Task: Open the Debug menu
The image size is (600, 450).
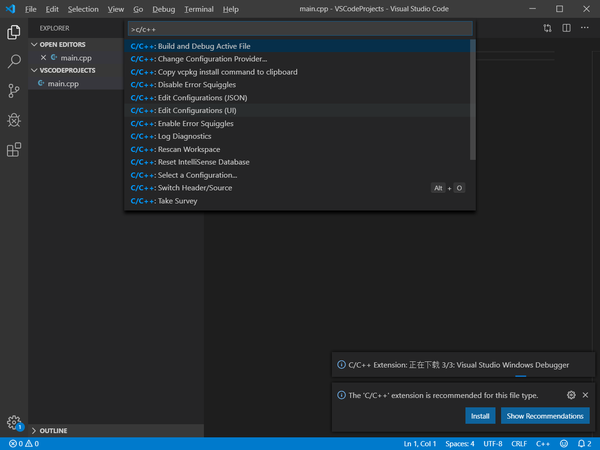Action: click(163, 9)
